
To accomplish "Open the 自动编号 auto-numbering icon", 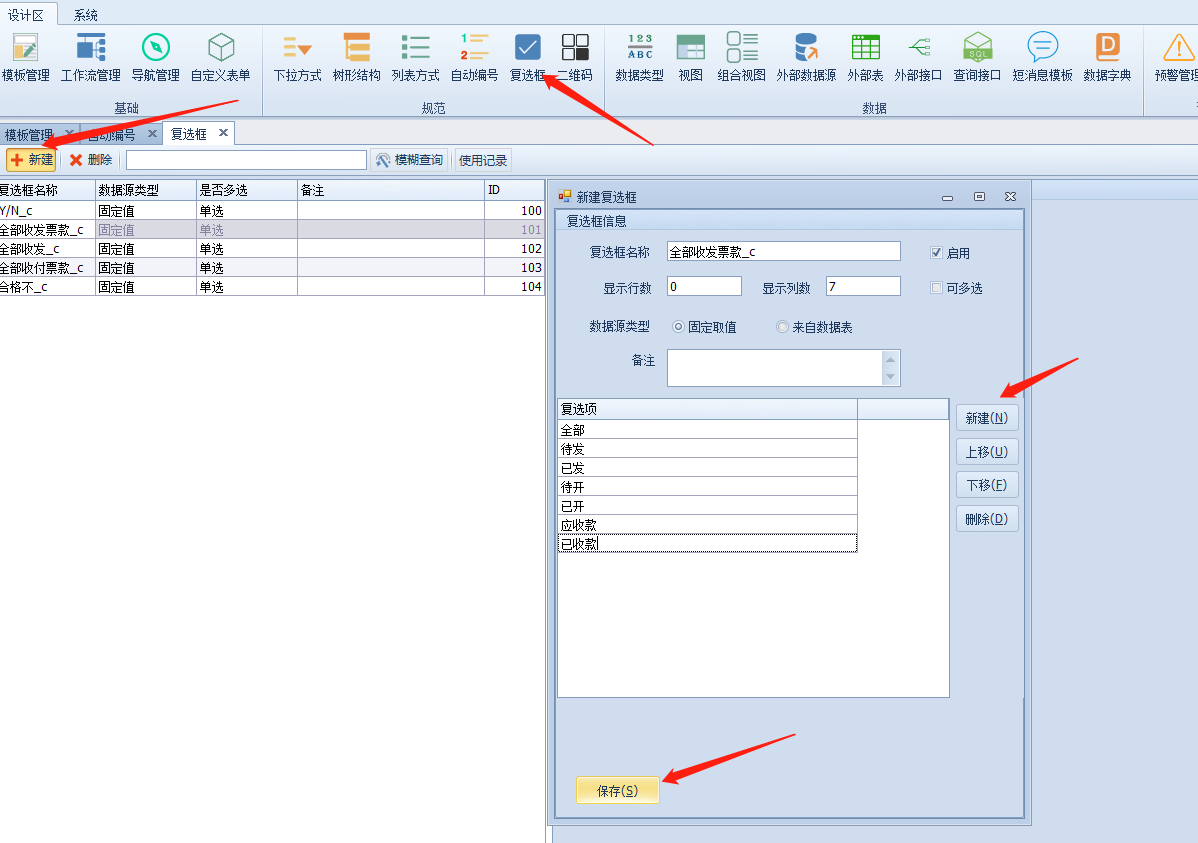I will 474,47.
